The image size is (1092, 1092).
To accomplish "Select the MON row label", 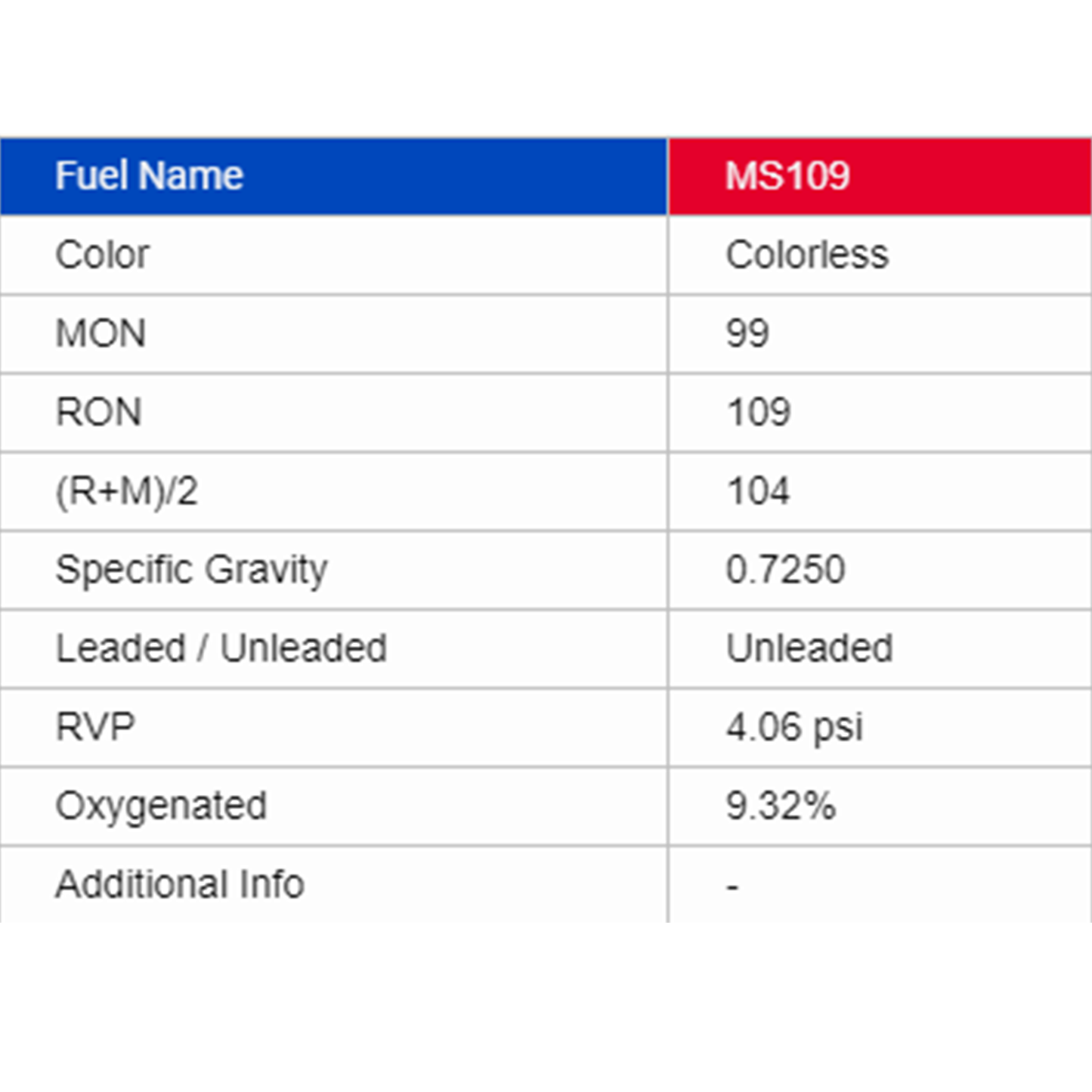I will [101, 333].
